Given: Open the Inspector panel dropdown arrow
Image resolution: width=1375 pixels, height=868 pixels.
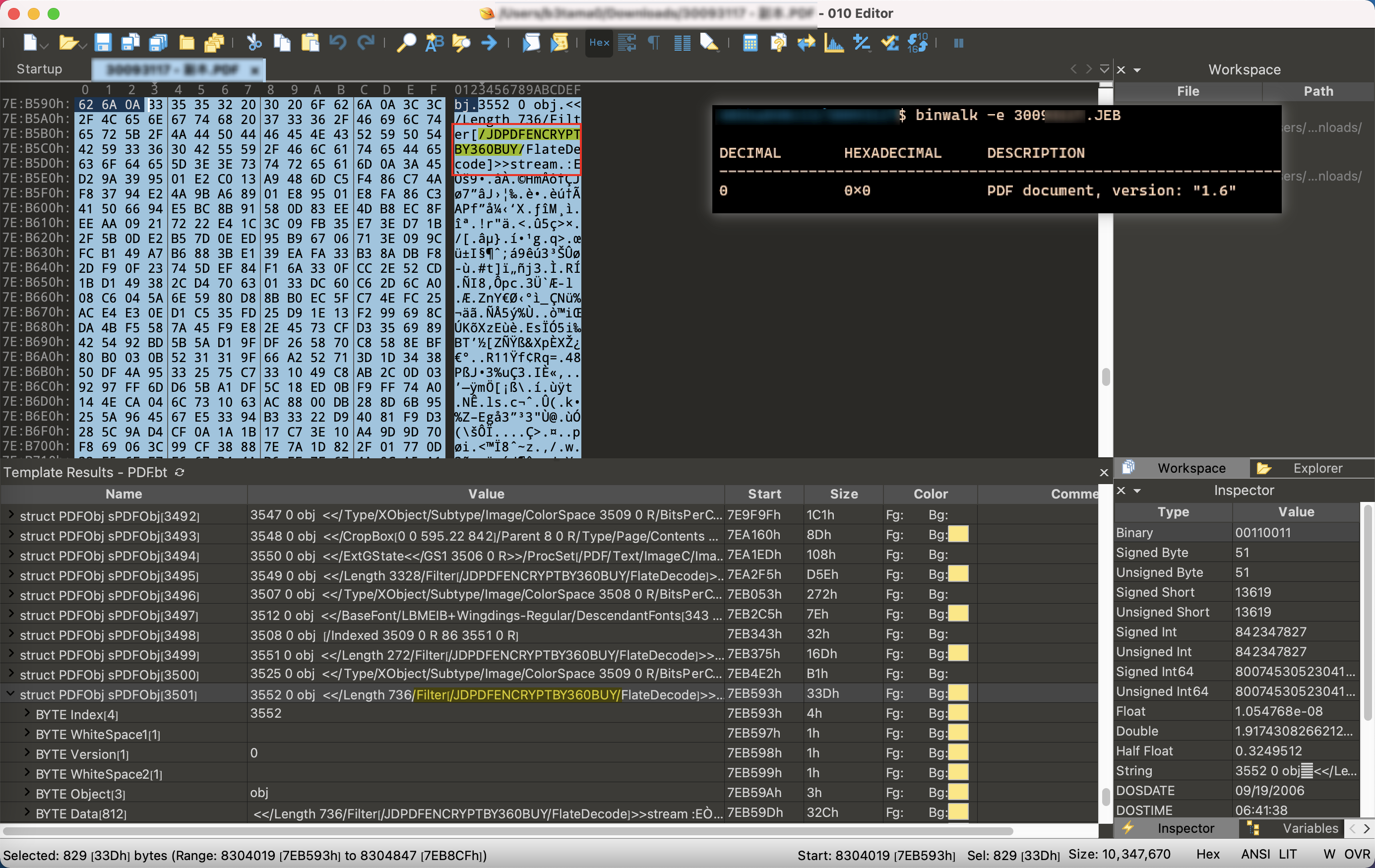Looking at the screenshot, I should 1137,491.
